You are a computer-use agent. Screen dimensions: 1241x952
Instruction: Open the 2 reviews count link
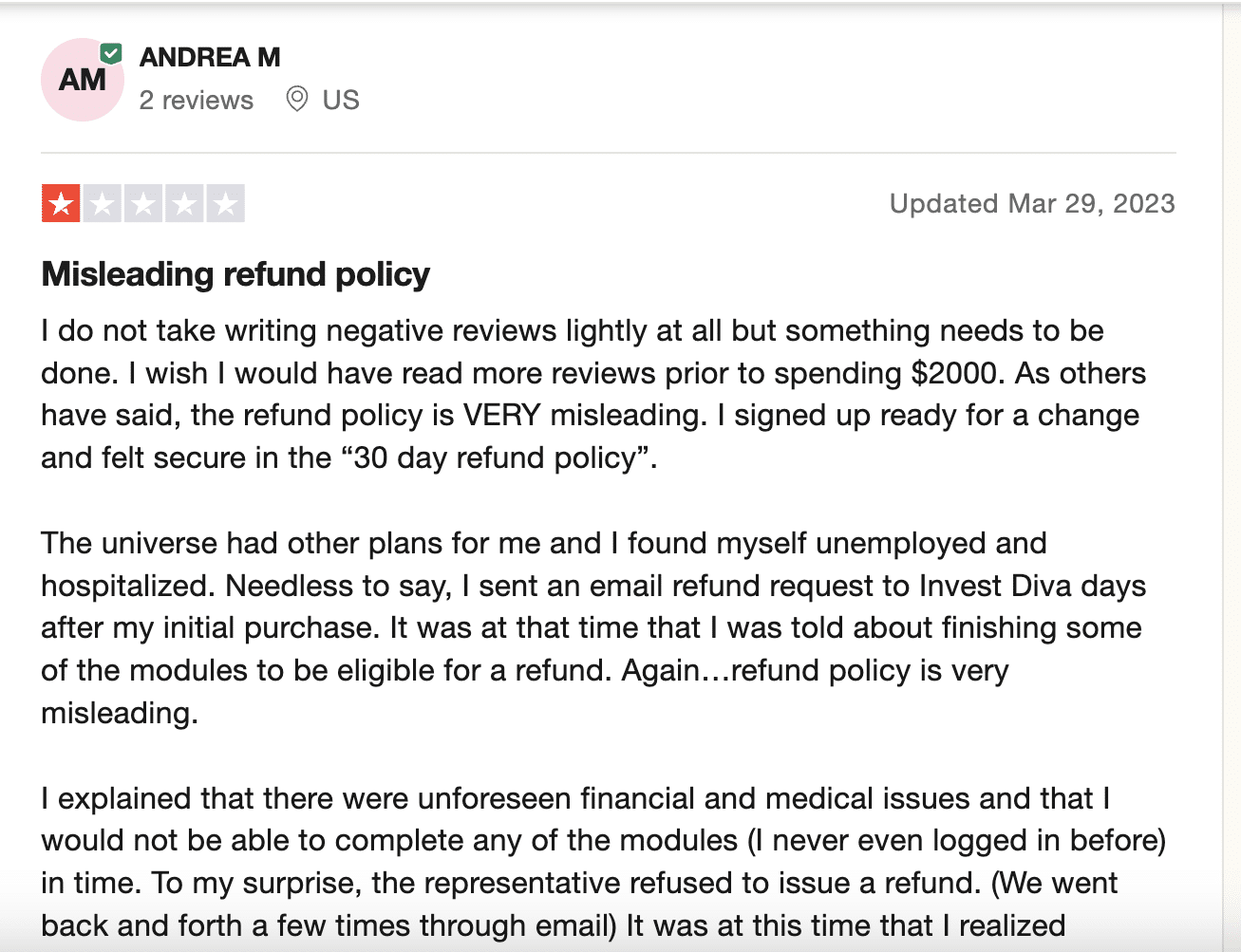(197, 100)
